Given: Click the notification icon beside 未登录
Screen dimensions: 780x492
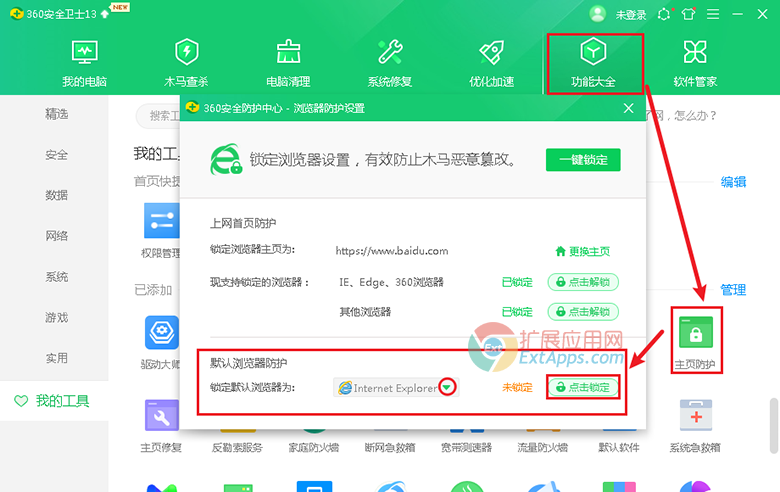Looking at the screenshot, I should coord(664,14).
